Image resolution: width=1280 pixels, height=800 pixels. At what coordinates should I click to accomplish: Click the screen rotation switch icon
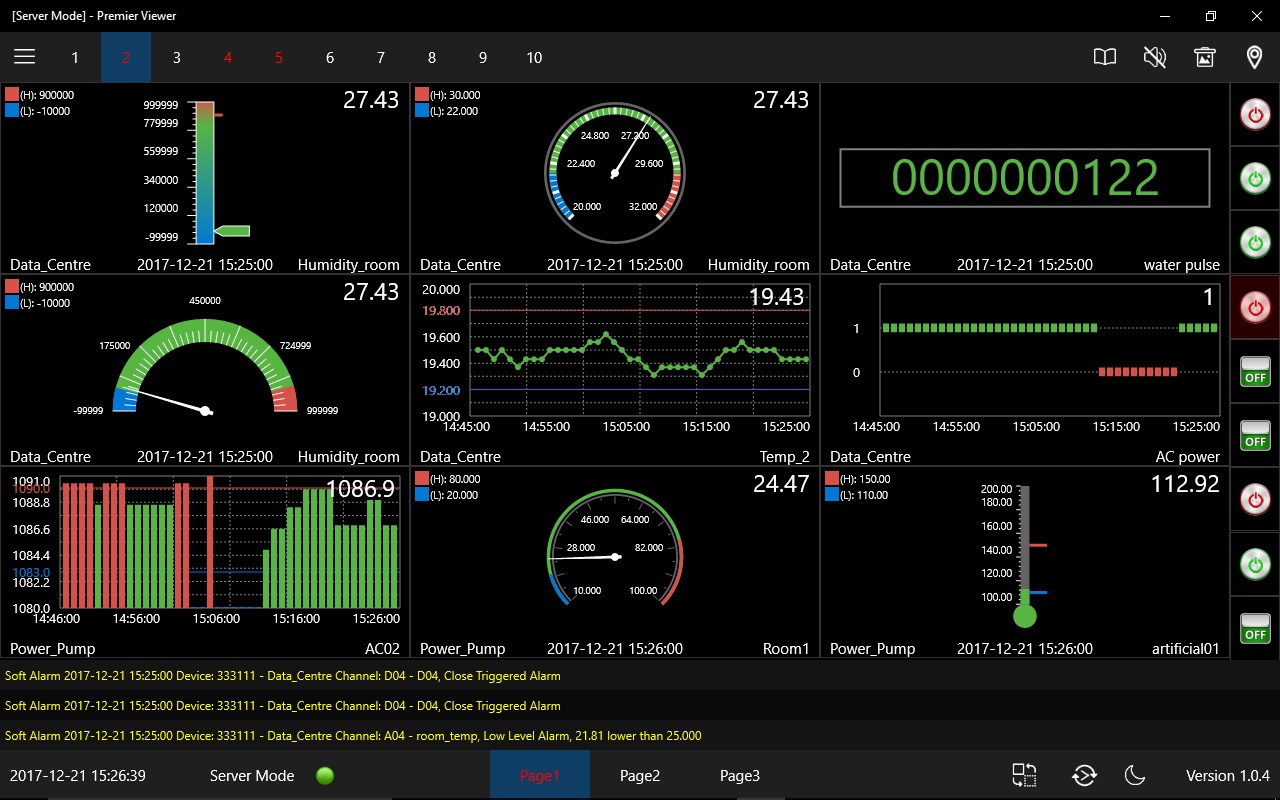pyautogui.click(x=1024, y=776)
